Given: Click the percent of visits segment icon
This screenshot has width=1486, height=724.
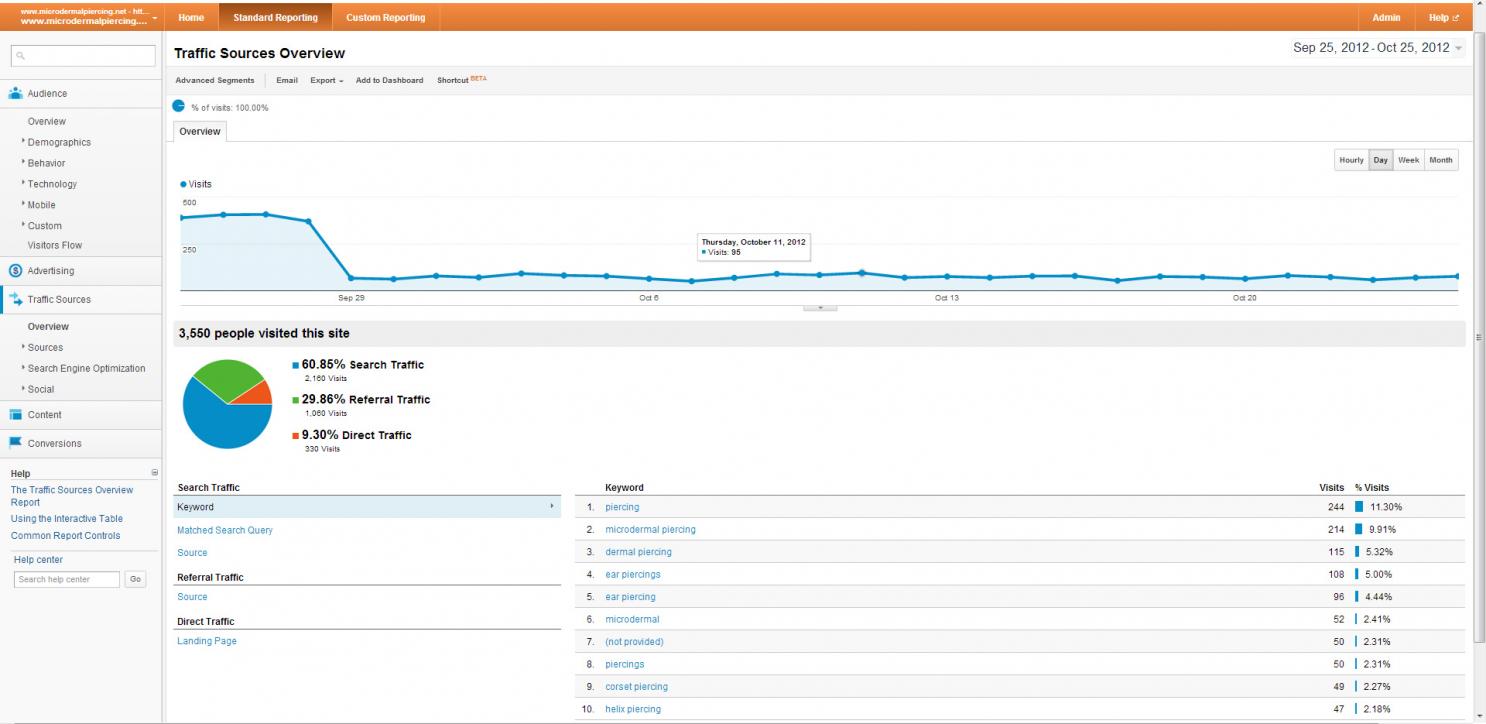Looking at the screenshot, I should [179, 106].
